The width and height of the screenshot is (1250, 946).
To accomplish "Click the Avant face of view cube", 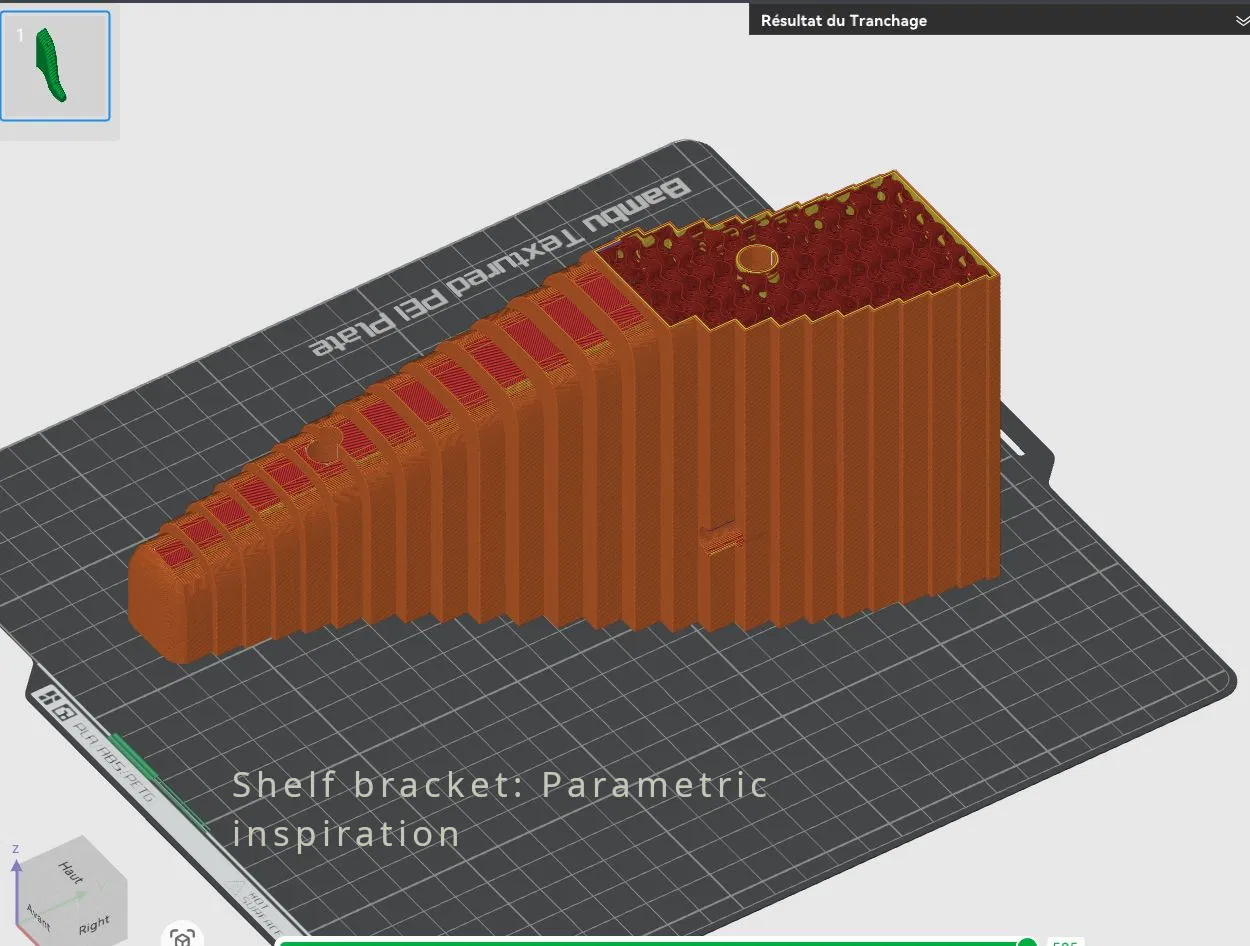I will click(x=40, y=918).
